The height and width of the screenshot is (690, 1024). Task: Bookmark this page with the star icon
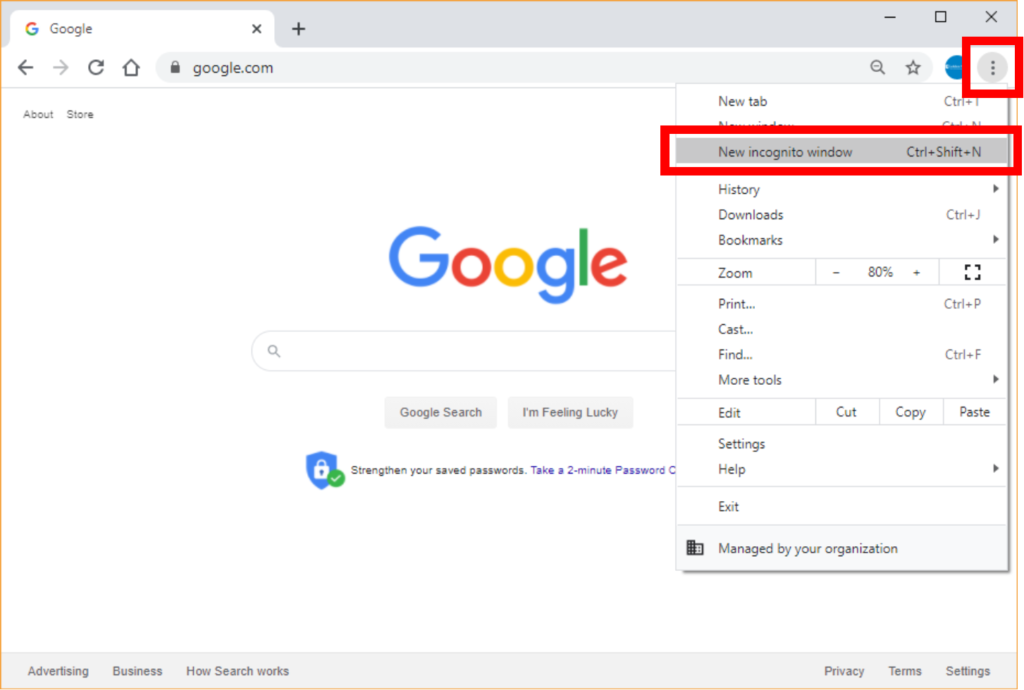tap(913, 67)
